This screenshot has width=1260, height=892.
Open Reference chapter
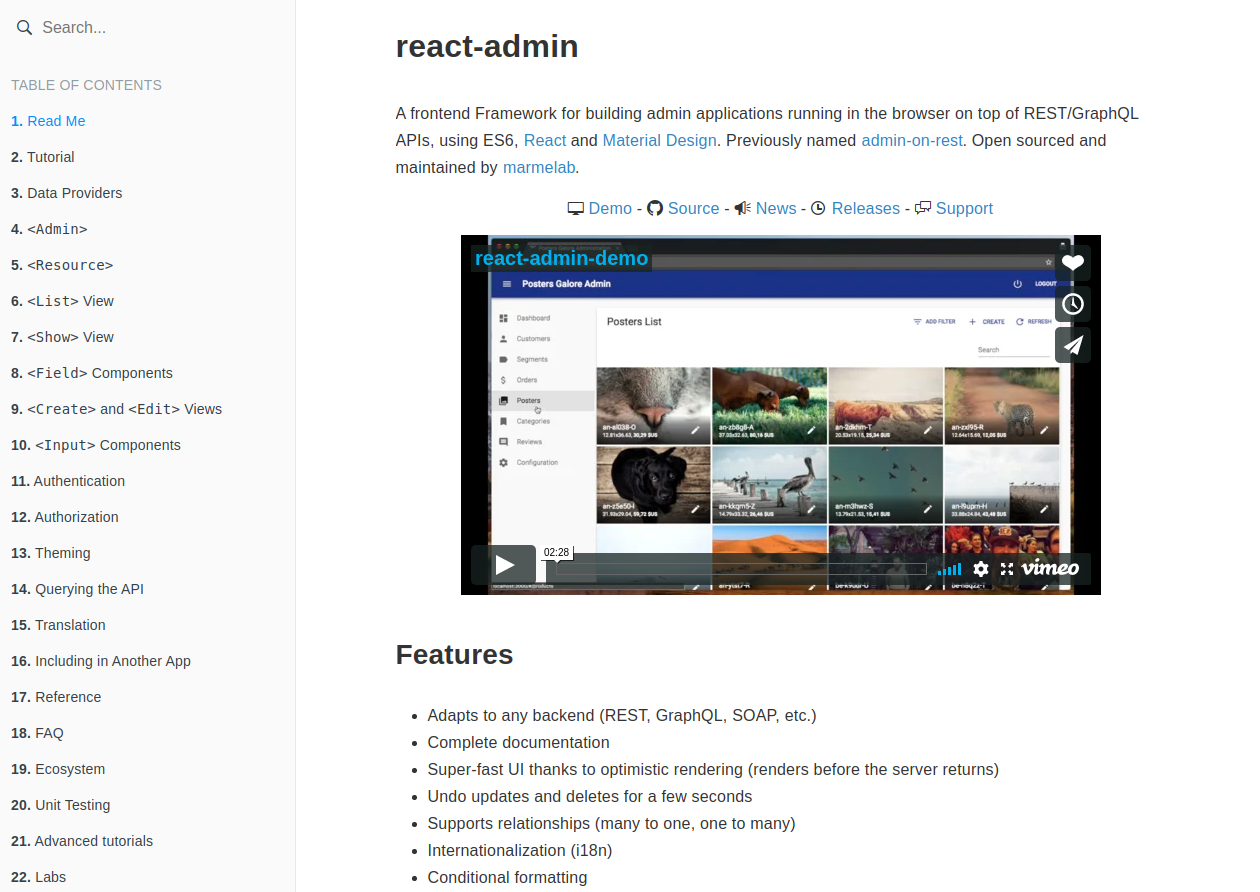pos(56,697)
